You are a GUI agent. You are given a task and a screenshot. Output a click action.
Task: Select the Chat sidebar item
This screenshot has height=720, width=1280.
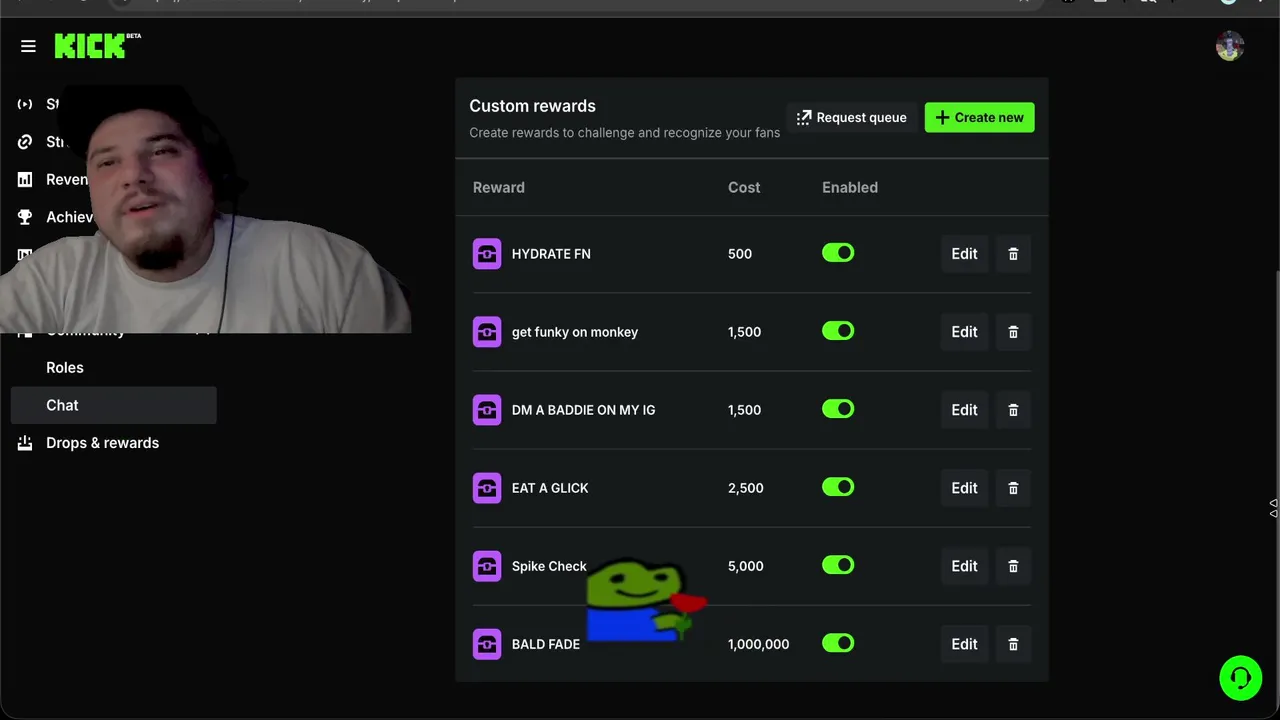click(x=113, y=405)
